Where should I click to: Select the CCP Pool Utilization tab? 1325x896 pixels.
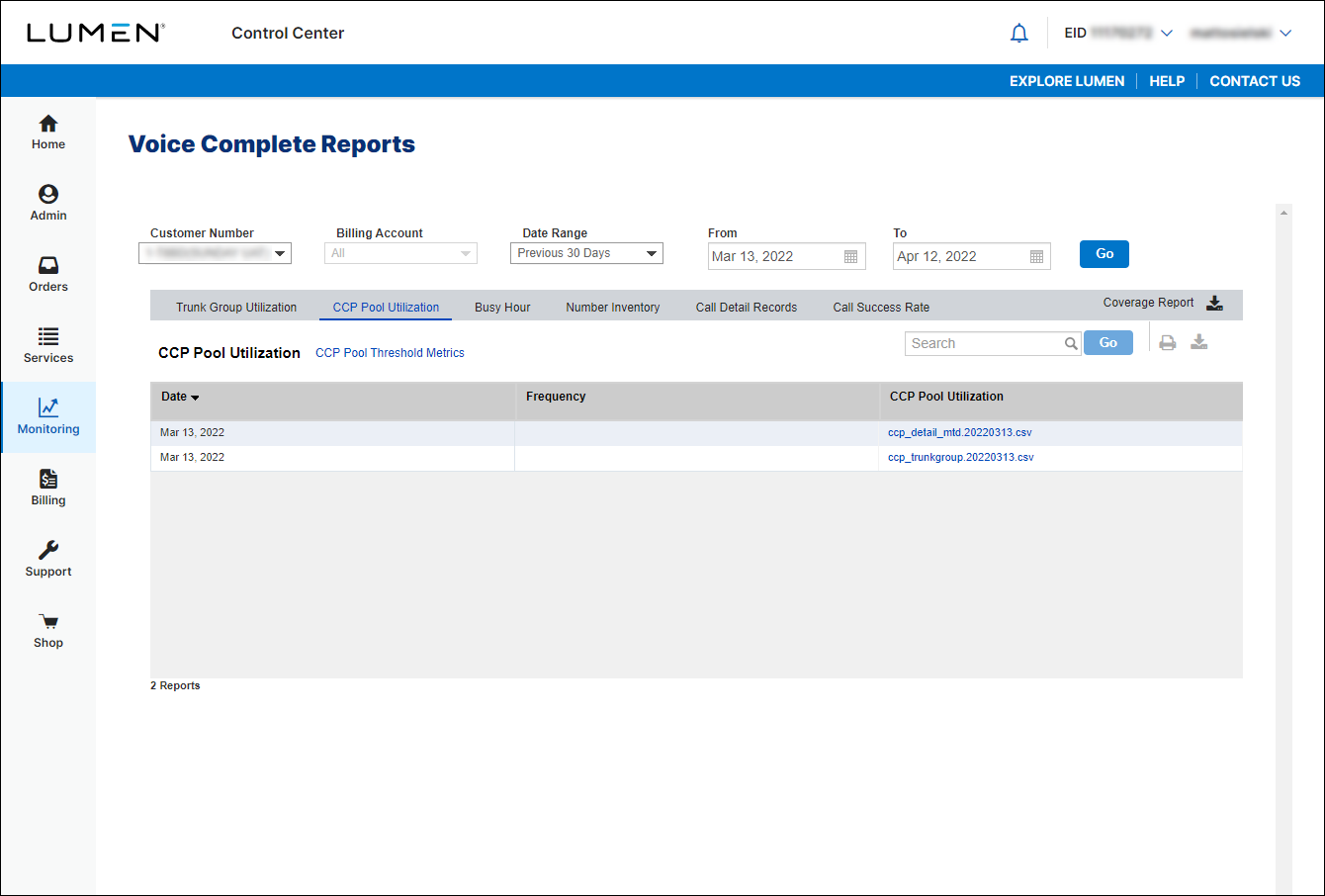coord(386,308)
